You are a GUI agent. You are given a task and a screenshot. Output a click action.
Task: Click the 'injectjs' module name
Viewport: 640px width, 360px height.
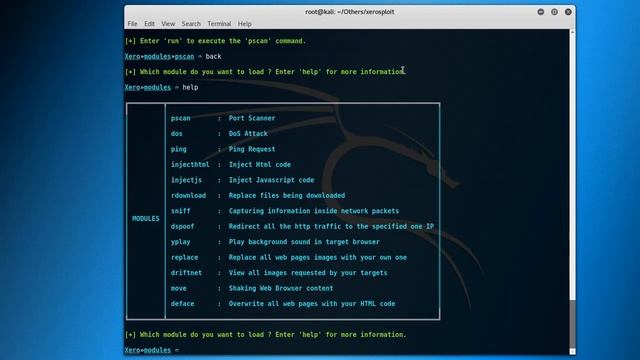point(186,180)
